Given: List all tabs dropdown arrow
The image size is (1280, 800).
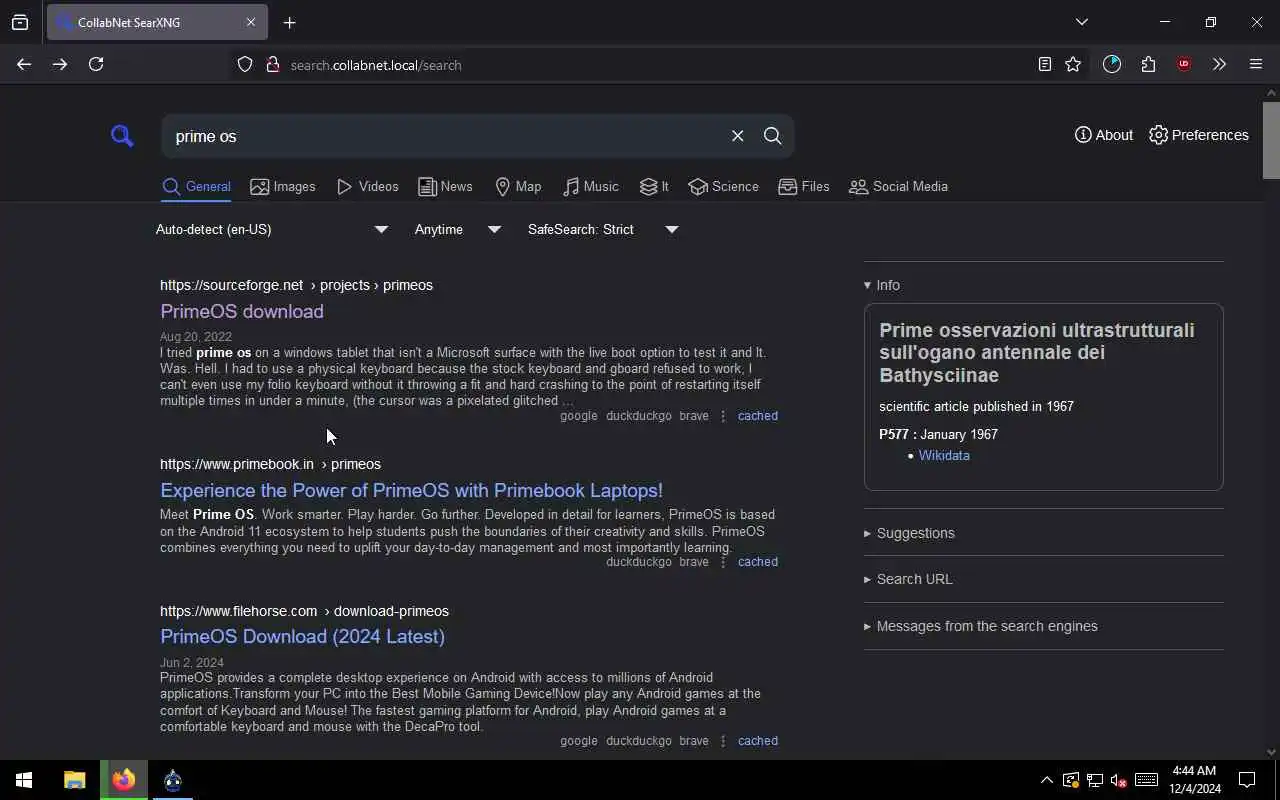Looking at the screenshot, I should 1081,22.
